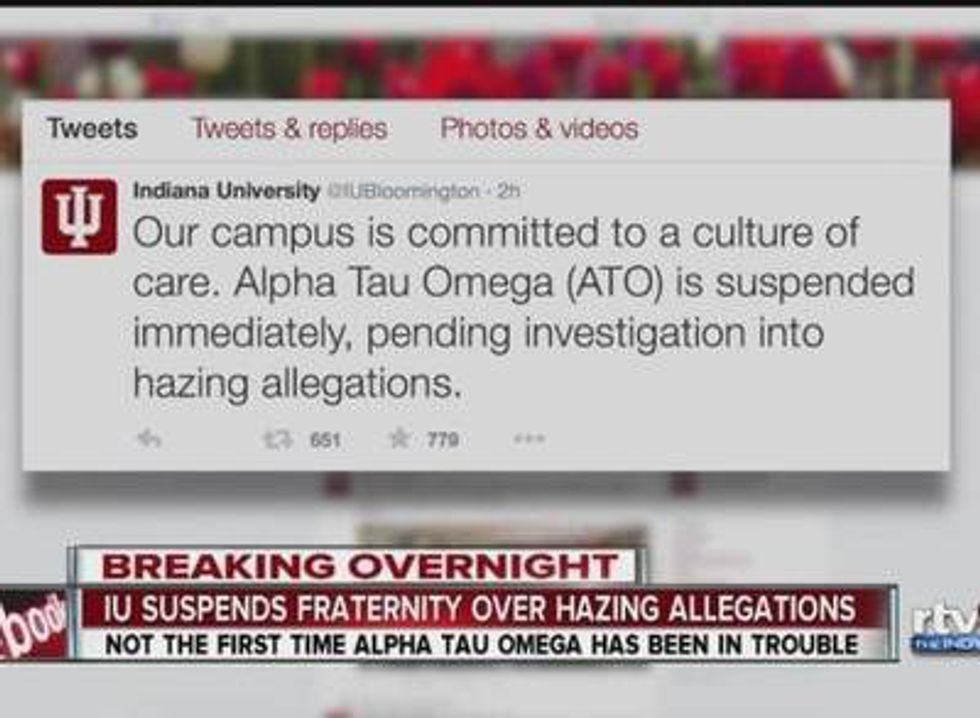Open the 2h timestamp on the tweet

508,191
